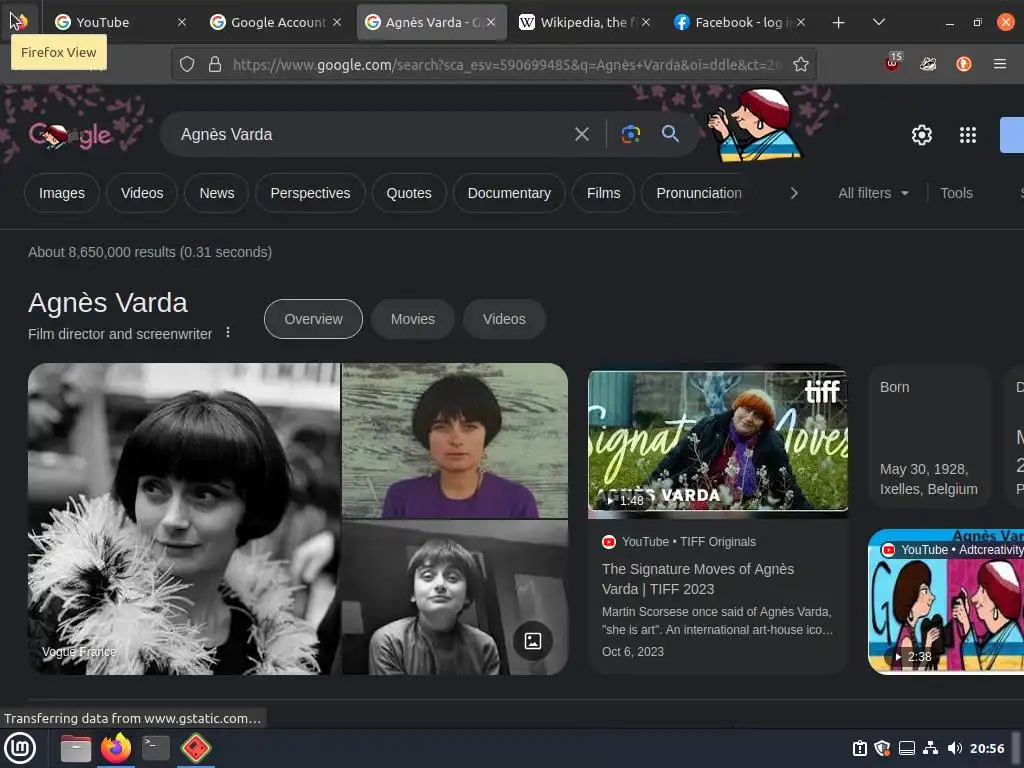Open the purple shirt portrait photo

(455, 441)
